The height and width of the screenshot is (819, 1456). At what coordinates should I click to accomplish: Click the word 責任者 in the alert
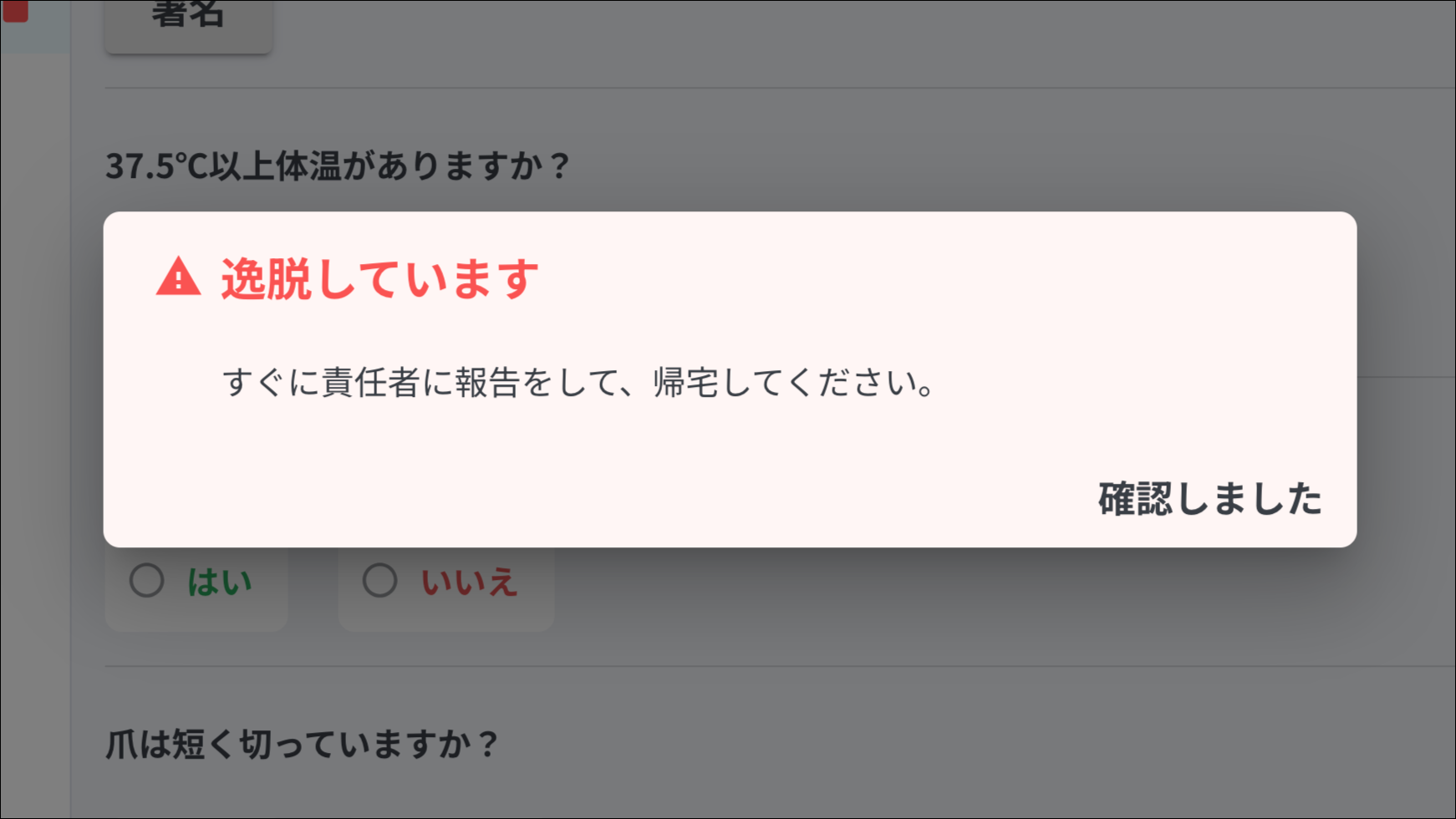(371, 383)
